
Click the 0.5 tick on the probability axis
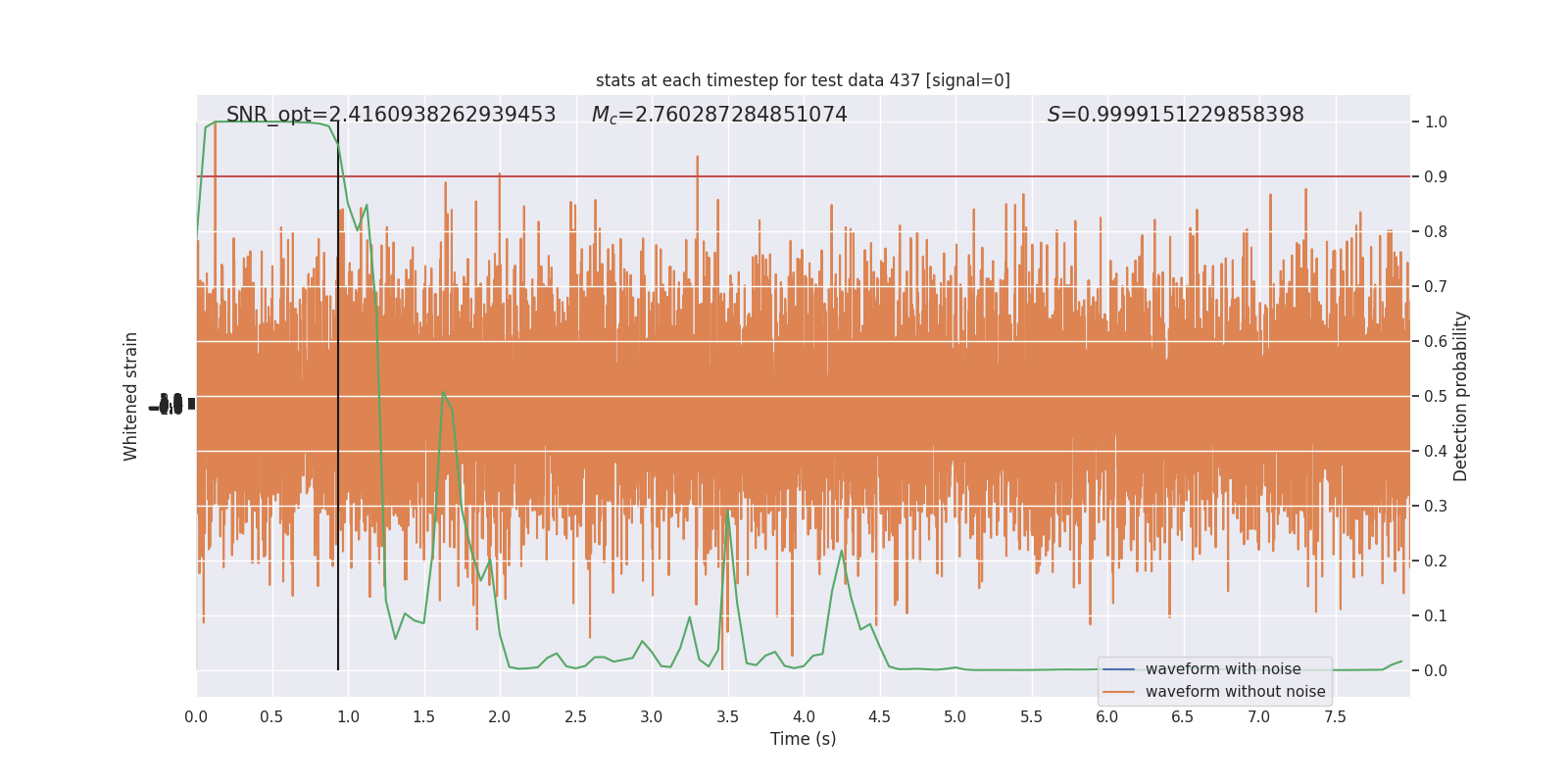pyautogui.click(x=1436, y=396)
